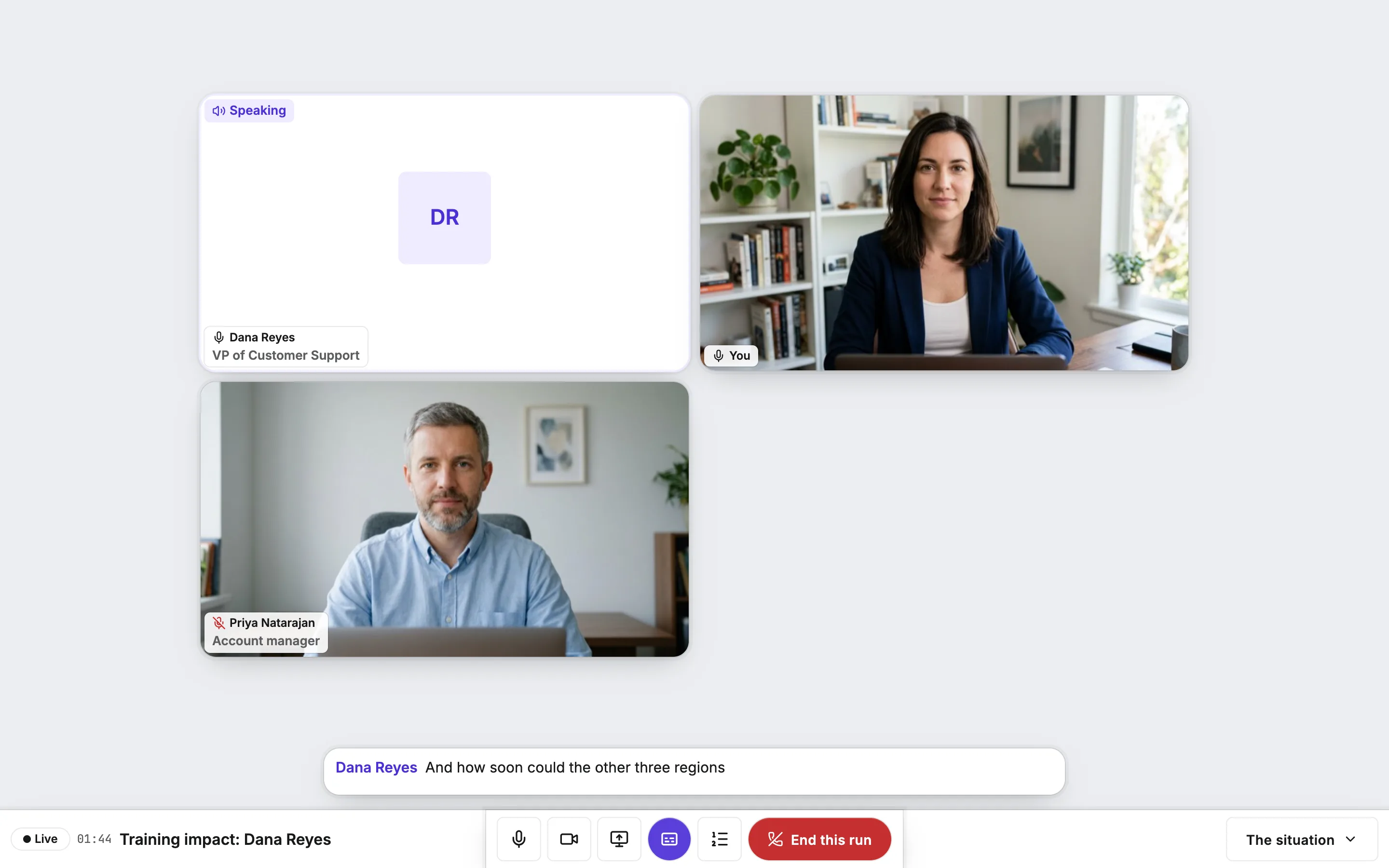The width and height of the screenshot is (1389, 868).
Task: Click the 'VP of Customer Support' label
Action: pos(286,355)
